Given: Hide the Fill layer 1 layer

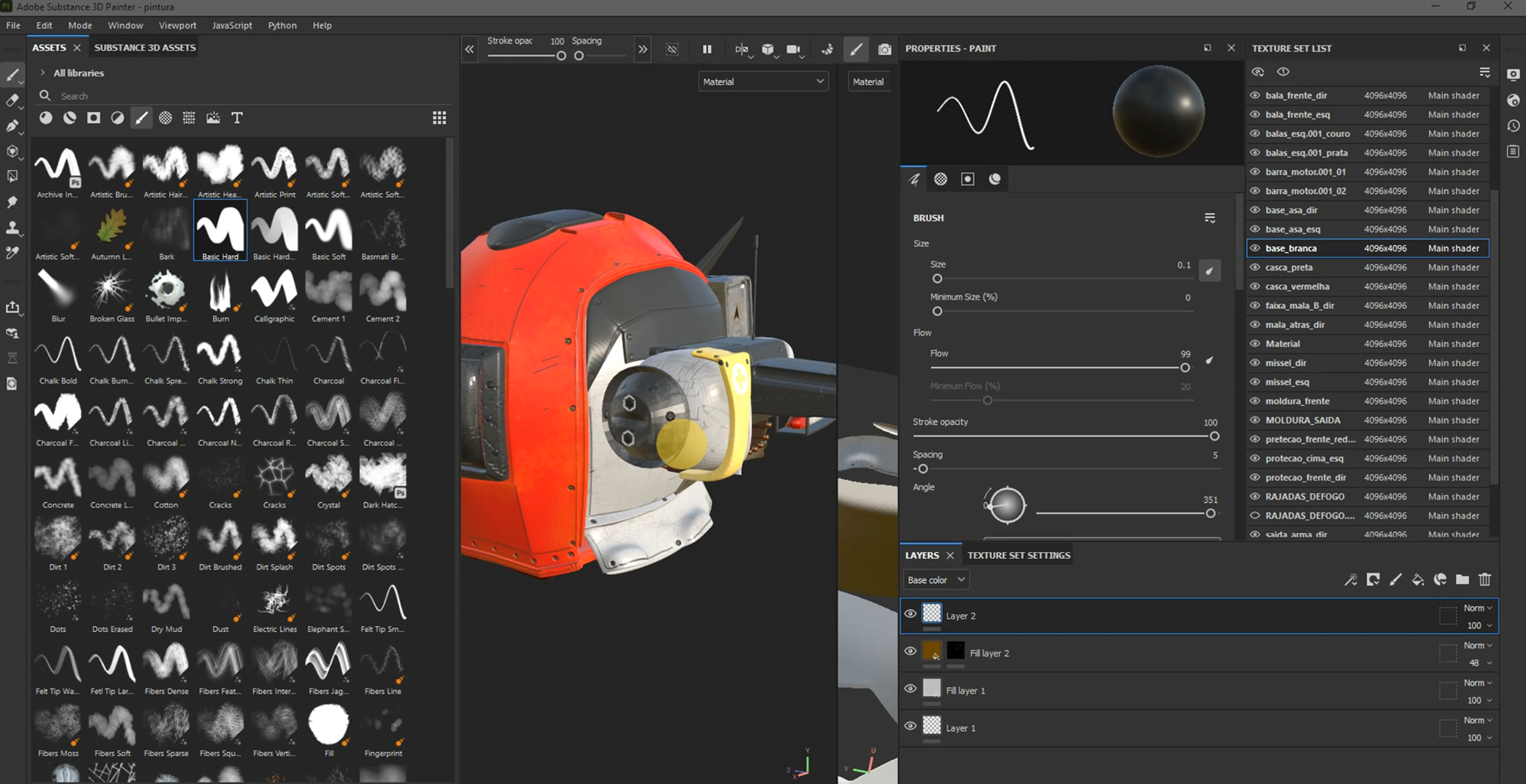Looking at the screenshot, I should coord(911,689).
